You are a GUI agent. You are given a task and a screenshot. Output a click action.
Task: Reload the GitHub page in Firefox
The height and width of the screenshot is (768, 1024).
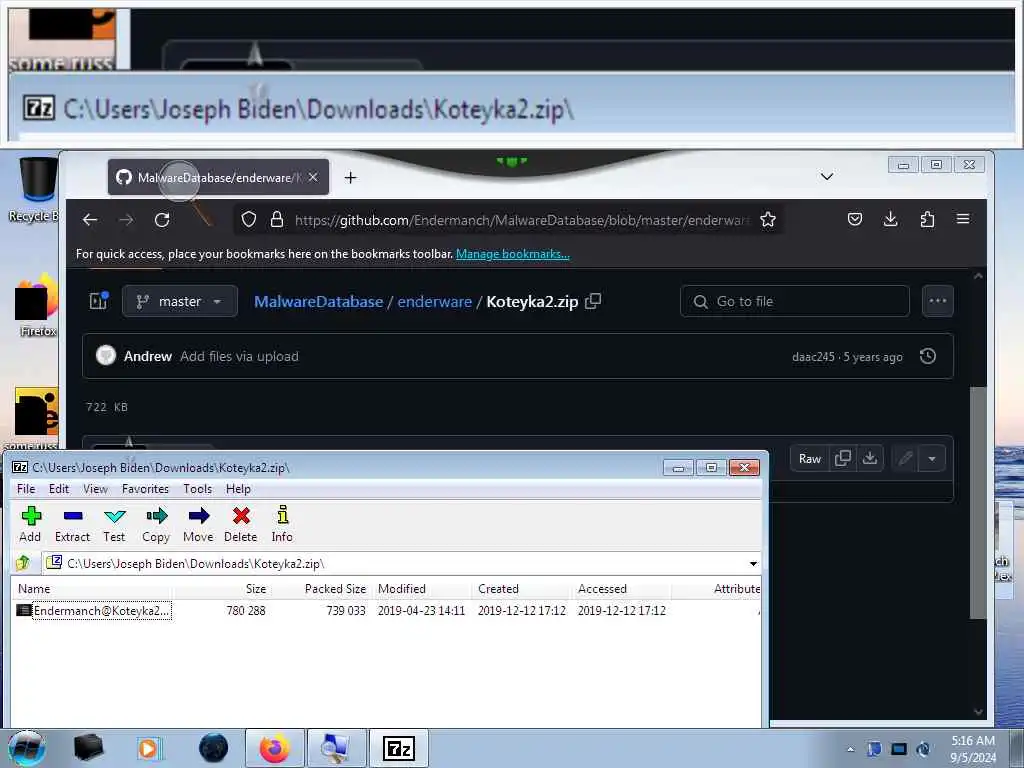[162, 220]
